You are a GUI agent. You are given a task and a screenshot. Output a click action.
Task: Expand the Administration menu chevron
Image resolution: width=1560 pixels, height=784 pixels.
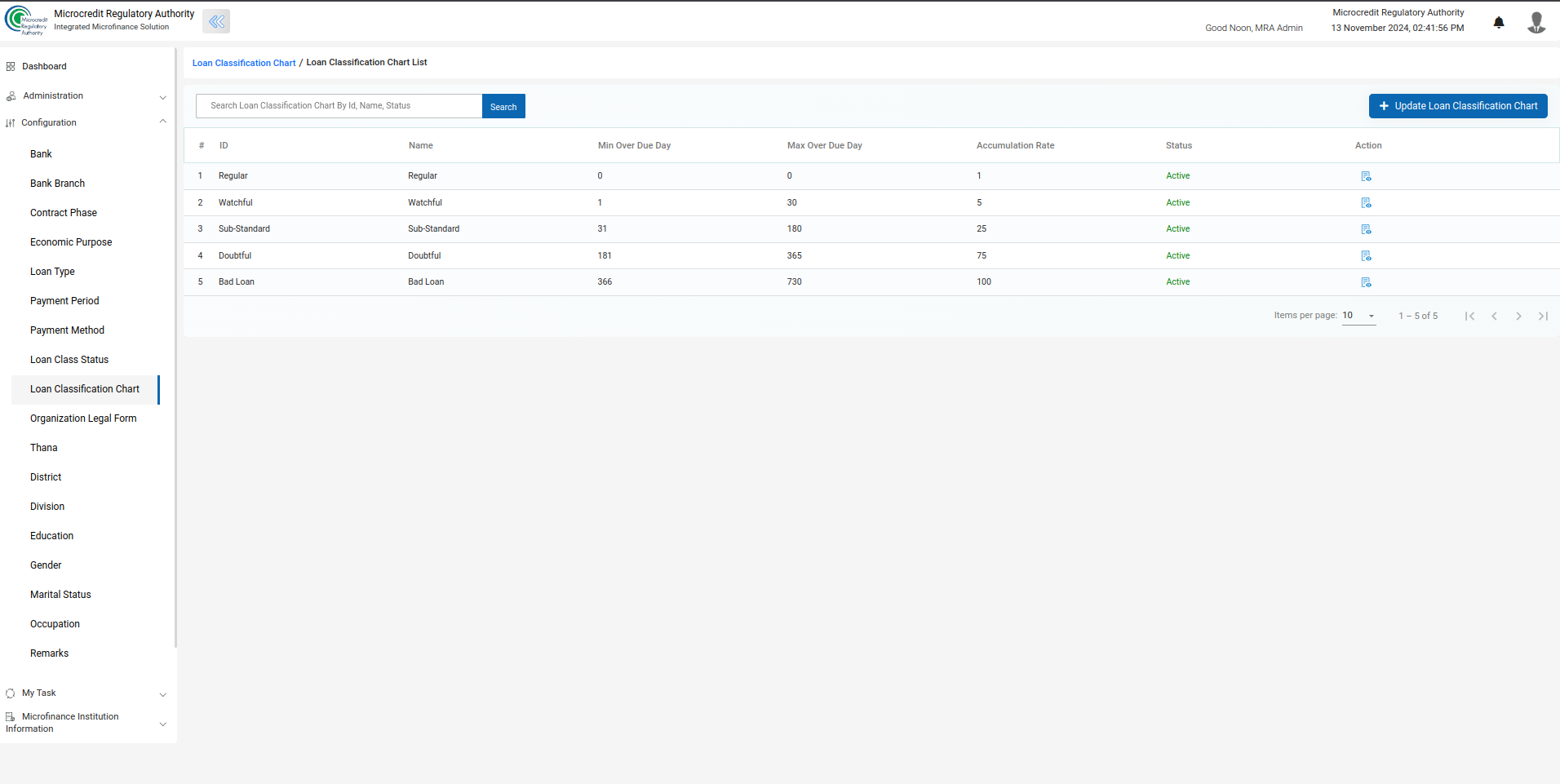162,97
